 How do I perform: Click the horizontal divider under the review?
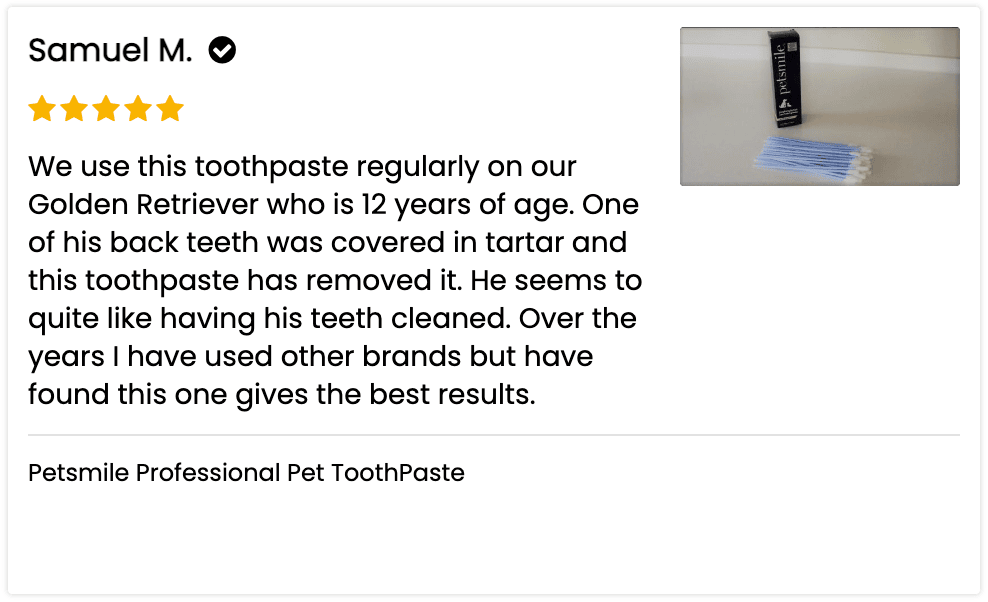point(494,436)
